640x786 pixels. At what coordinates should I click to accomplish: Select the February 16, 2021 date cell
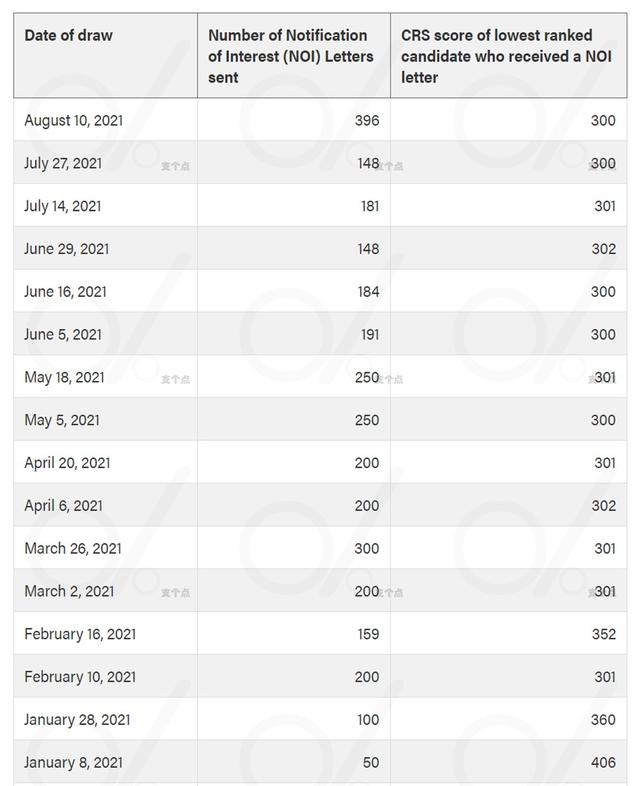(x=79, y=634)
